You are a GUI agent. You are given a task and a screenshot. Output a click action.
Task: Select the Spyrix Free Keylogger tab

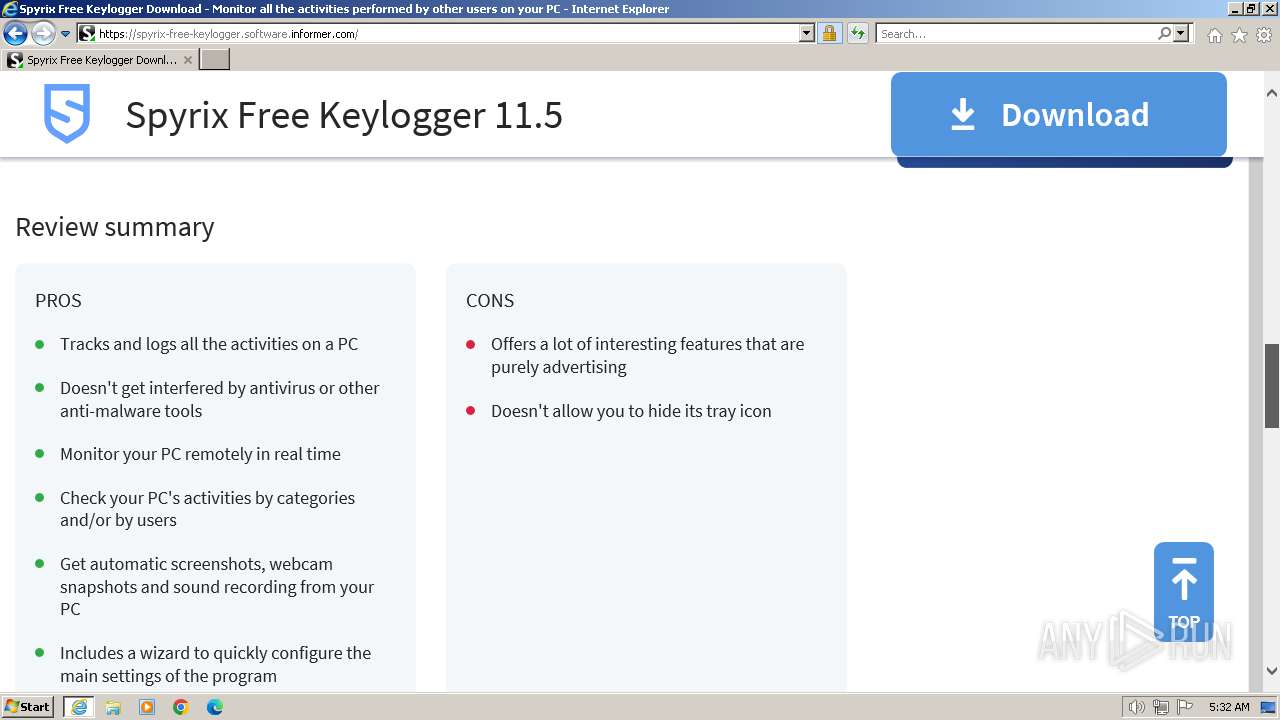click(x=100, y=60)
